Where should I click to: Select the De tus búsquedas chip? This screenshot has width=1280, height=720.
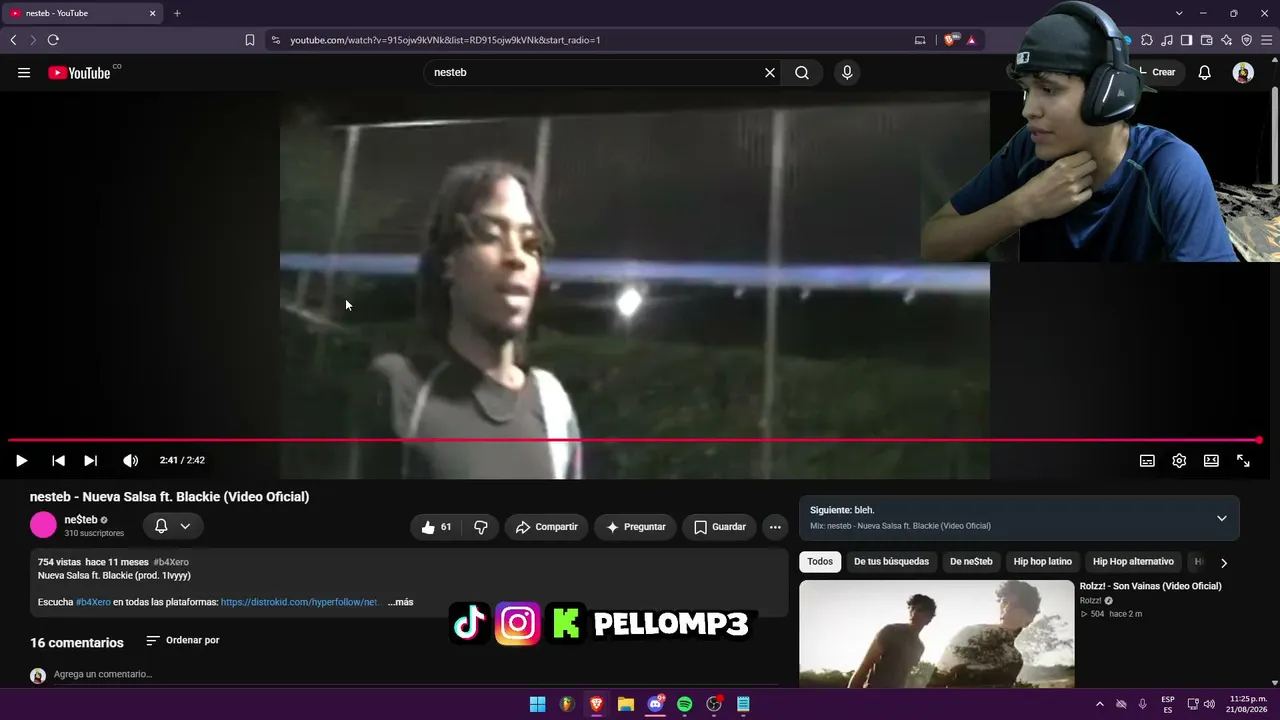[x=891, y=562]
